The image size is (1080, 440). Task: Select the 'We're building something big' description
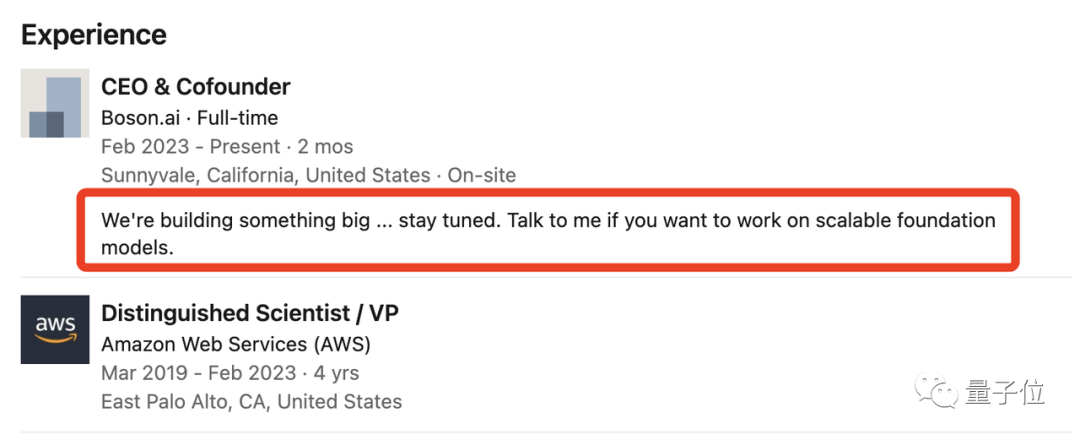pos(548,234)
